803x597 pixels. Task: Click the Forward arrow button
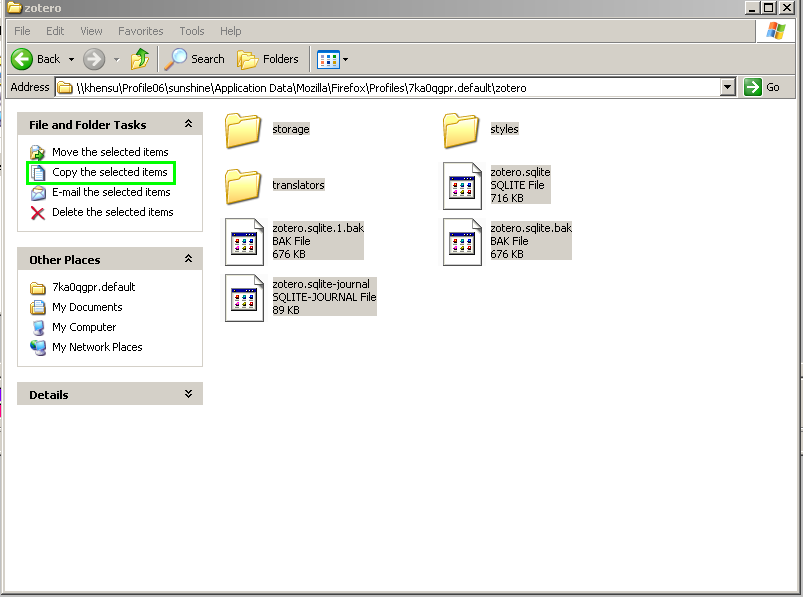click(x=94, y=59)
